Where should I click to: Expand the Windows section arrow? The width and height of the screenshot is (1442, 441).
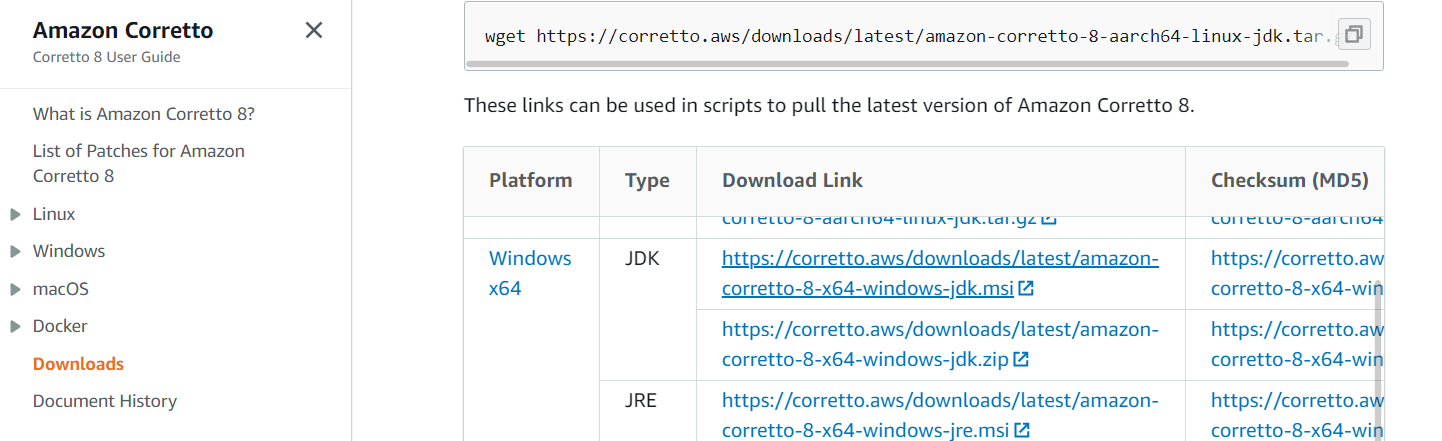tap(15, 251)
